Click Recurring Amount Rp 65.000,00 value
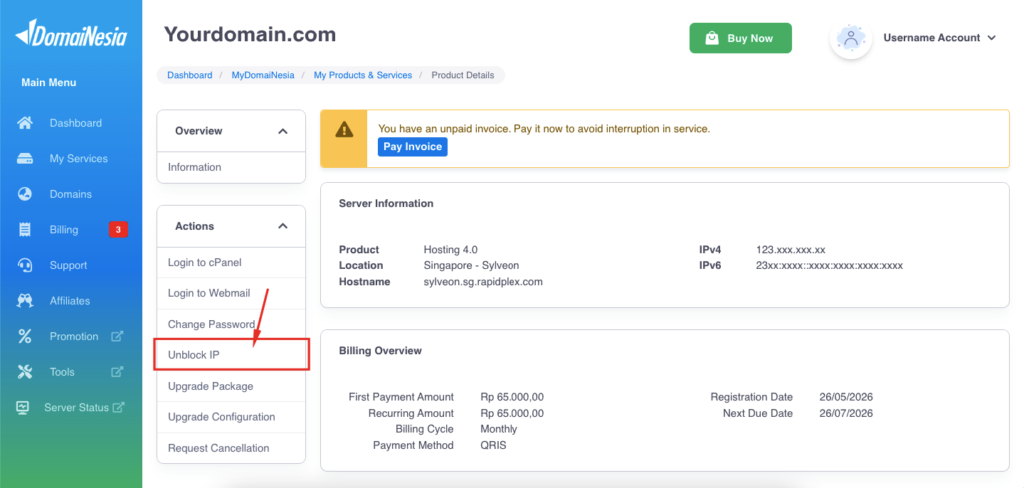The image size is (1024, 488). pyautogui.click(x=511, y=414)
